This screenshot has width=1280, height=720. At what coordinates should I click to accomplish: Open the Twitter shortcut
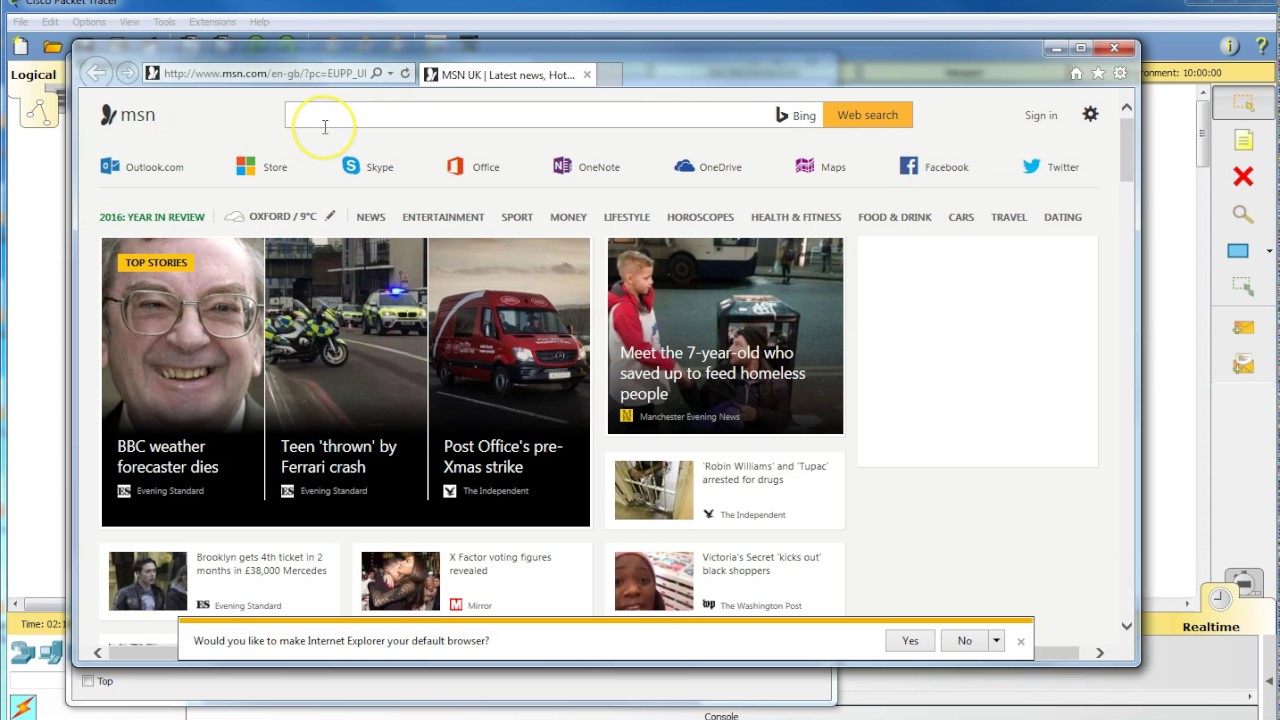tap(1051, 167)
